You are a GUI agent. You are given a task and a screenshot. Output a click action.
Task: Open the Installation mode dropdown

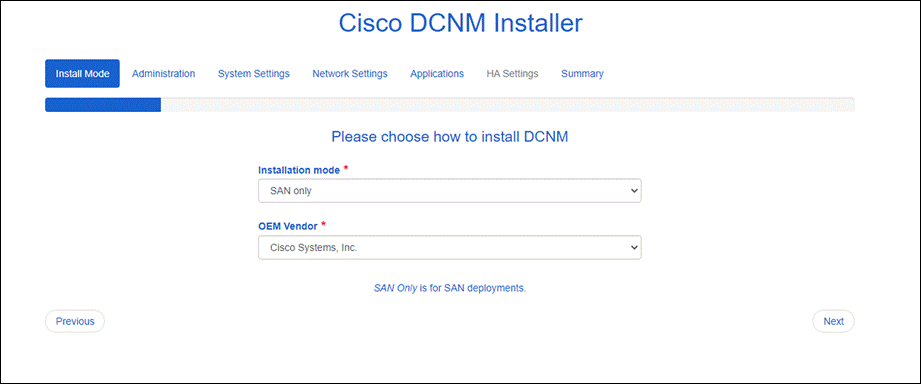pos(449,191)
